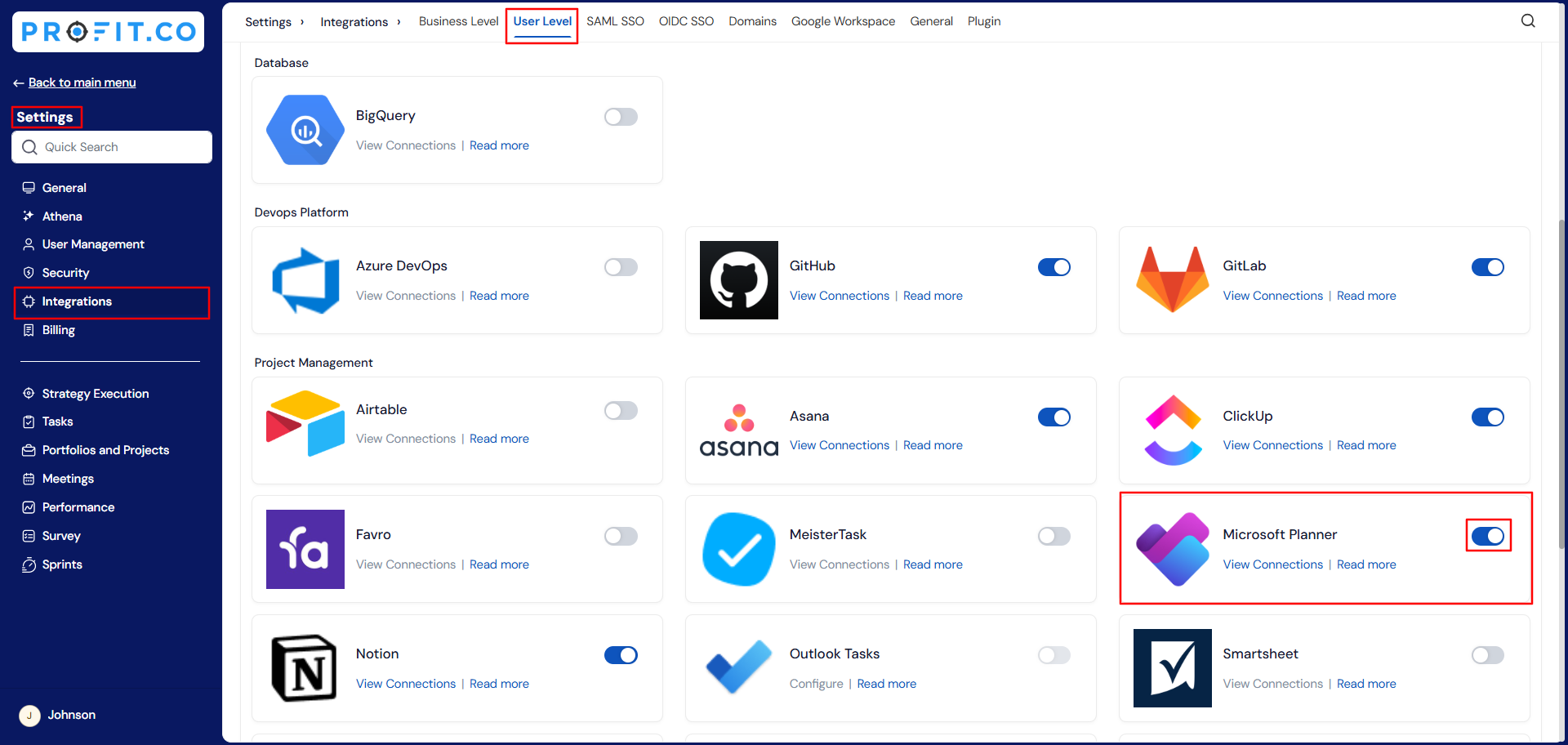Click the Quick Search input field
This screenshot has width=1568, height=745.
112,147
